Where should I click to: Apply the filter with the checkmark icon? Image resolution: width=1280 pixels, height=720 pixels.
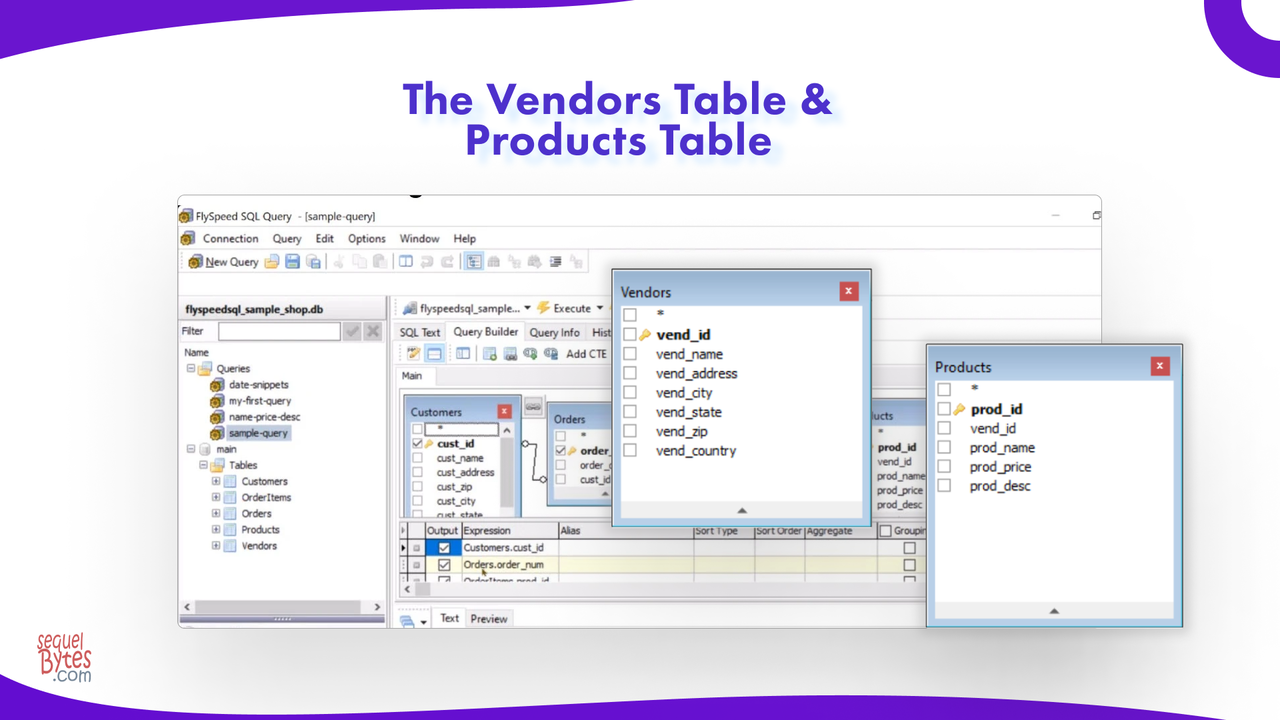(x=351, y=331)
